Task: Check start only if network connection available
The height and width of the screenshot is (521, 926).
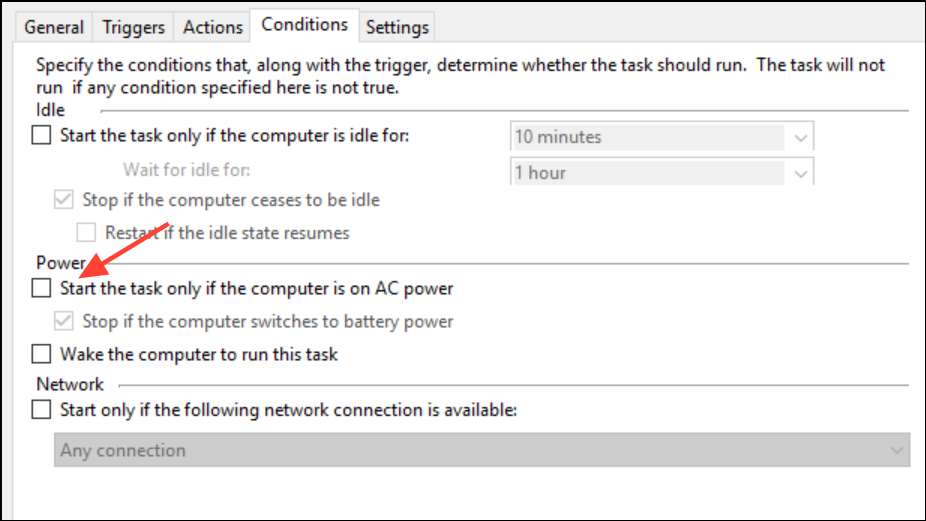Action: click(42, 409)
